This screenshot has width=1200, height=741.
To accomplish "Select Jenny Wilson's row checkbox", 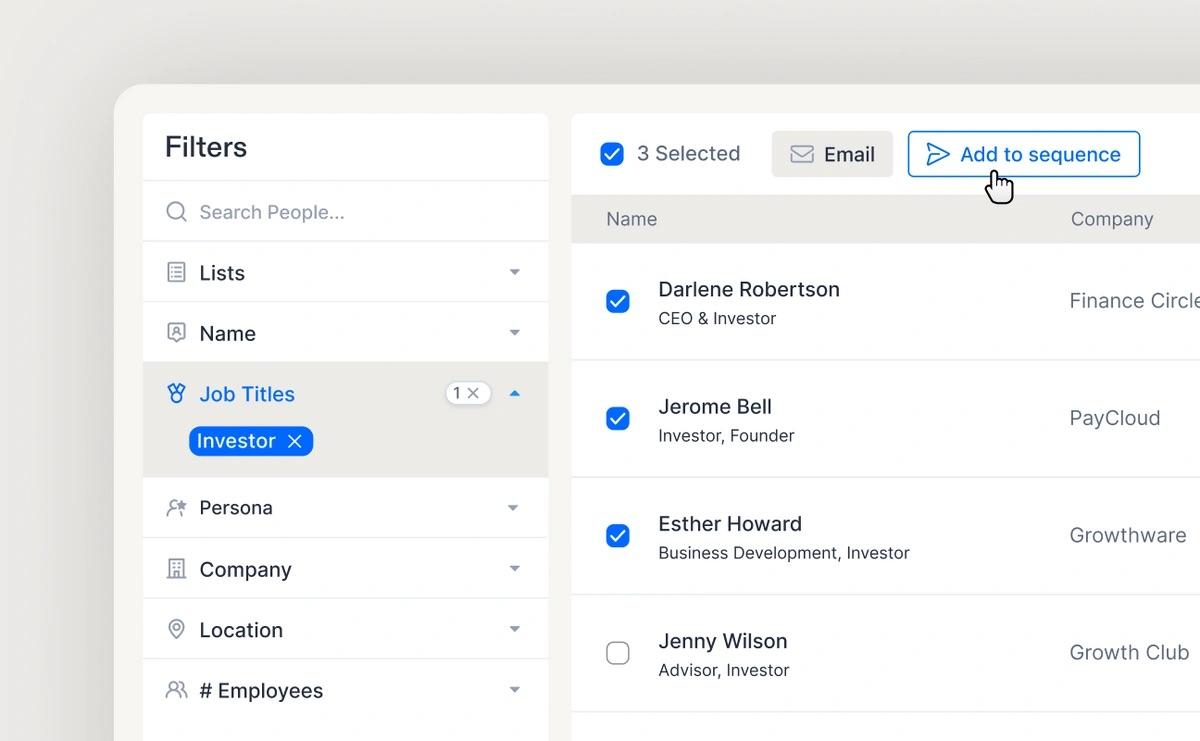I will (618, 652).
